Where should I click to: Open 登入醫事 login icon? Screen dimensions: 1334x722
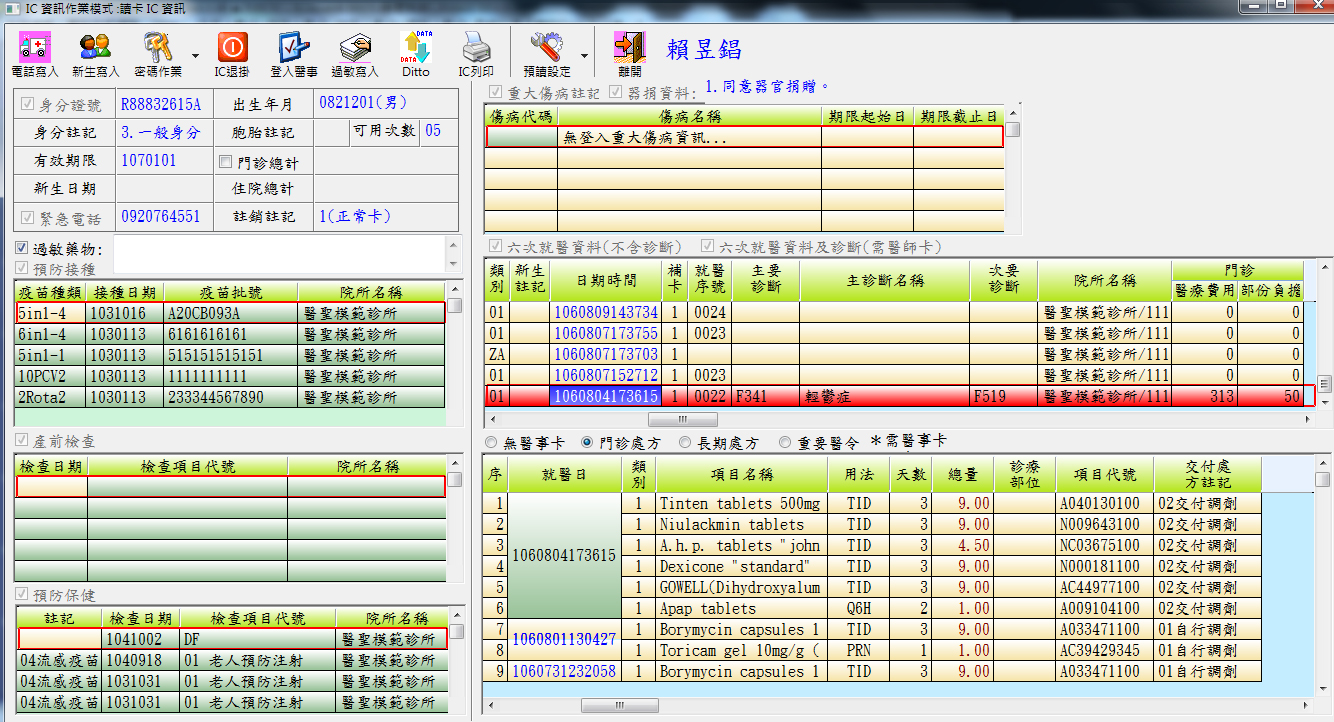(x=293, y=48)
